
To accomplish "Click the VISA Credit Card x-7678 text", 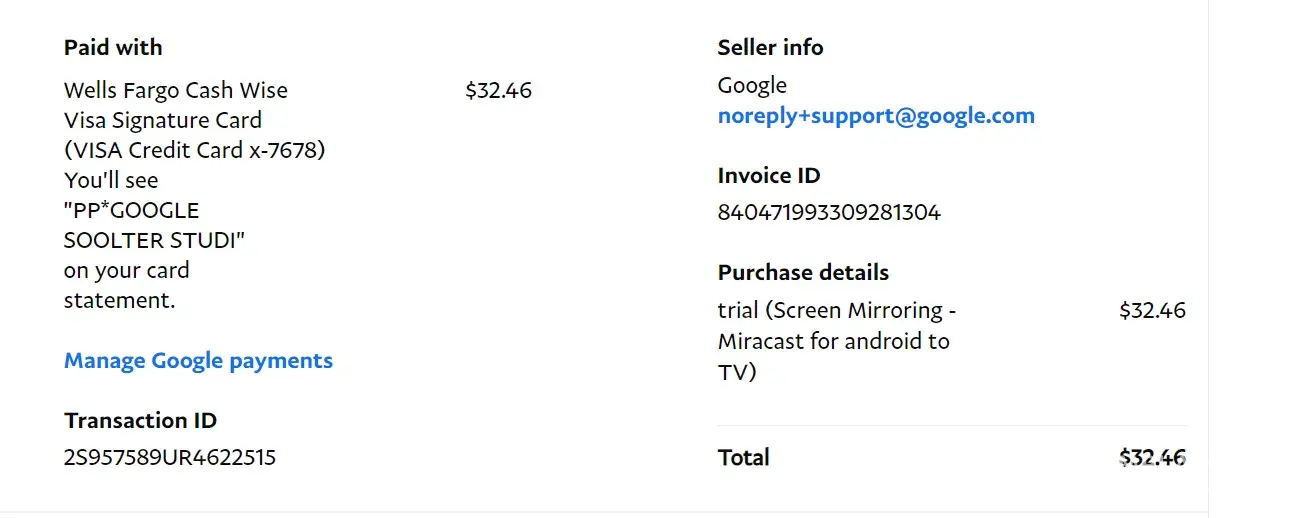I will (x=195, y=151).
